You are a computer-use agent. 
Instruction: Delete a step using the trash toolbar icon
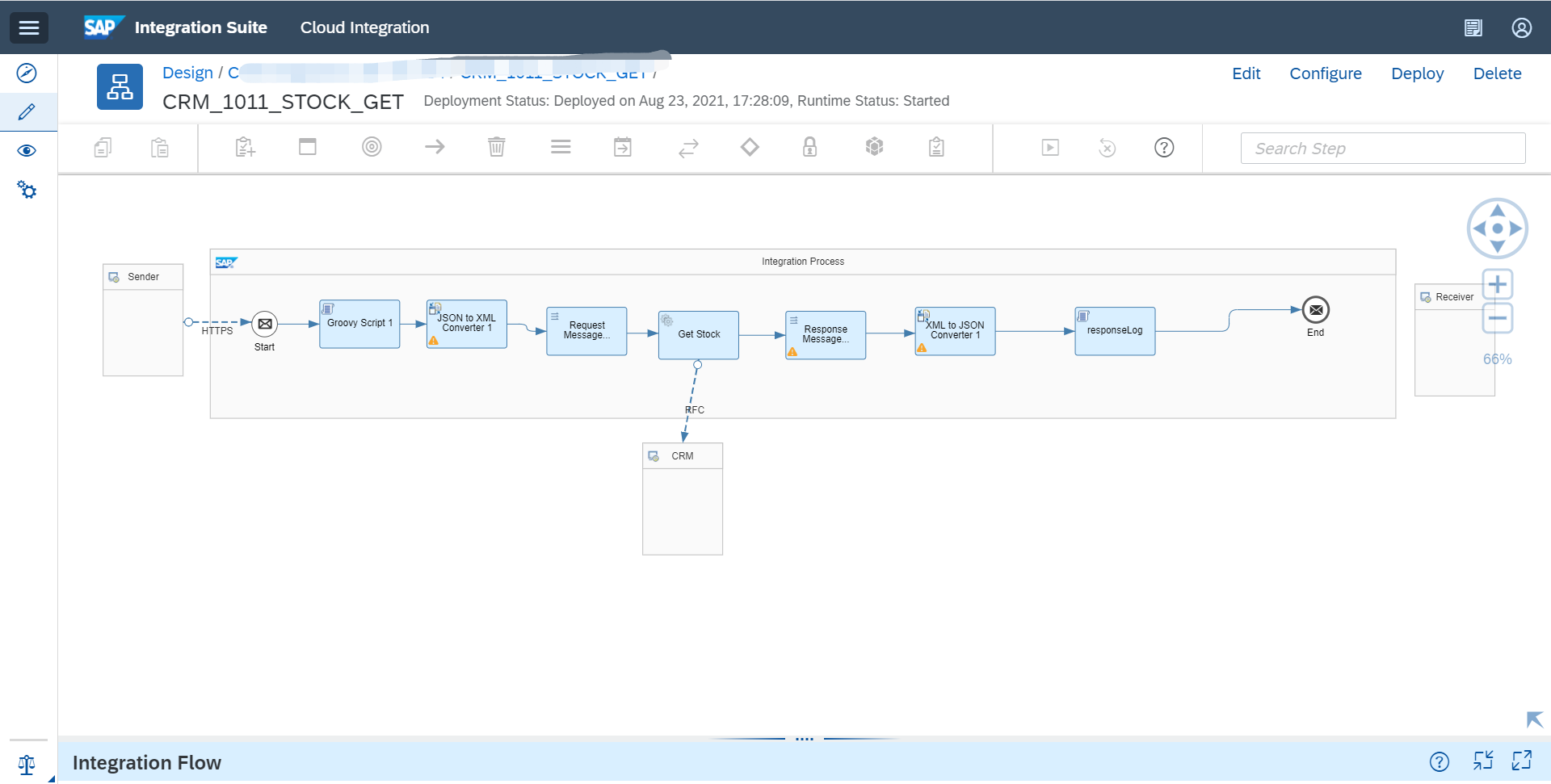pyautogui.click(x=496, y=147)
